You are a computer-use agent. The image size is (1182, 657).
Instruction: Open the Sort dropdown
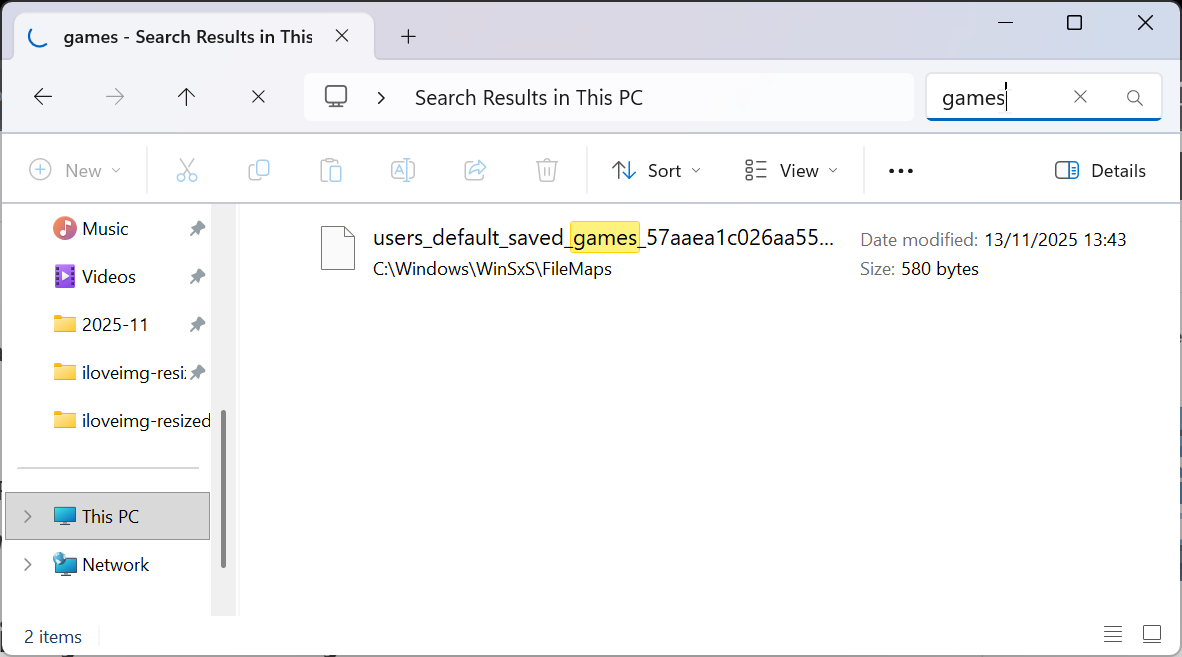point(656,170)
